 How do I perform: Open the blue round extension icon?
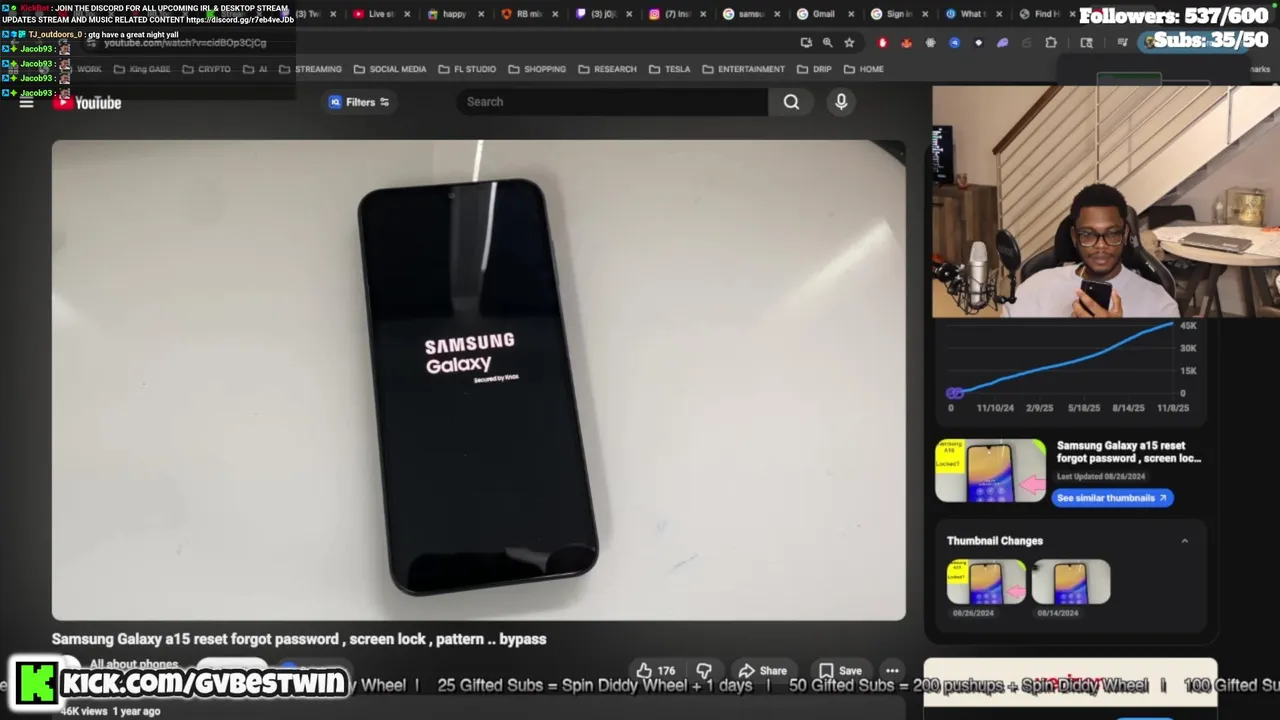pyautogui.click(x=954, y=43)
